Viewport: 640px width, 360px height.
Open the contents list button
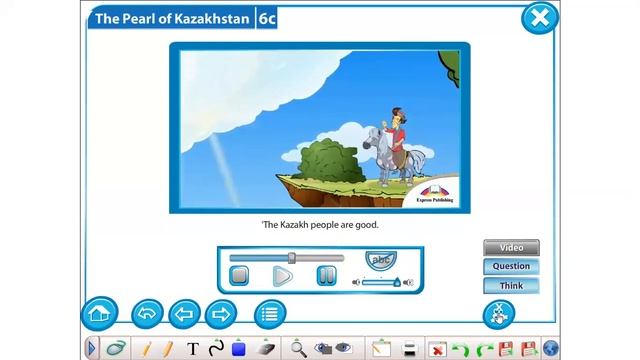point(270,314)
